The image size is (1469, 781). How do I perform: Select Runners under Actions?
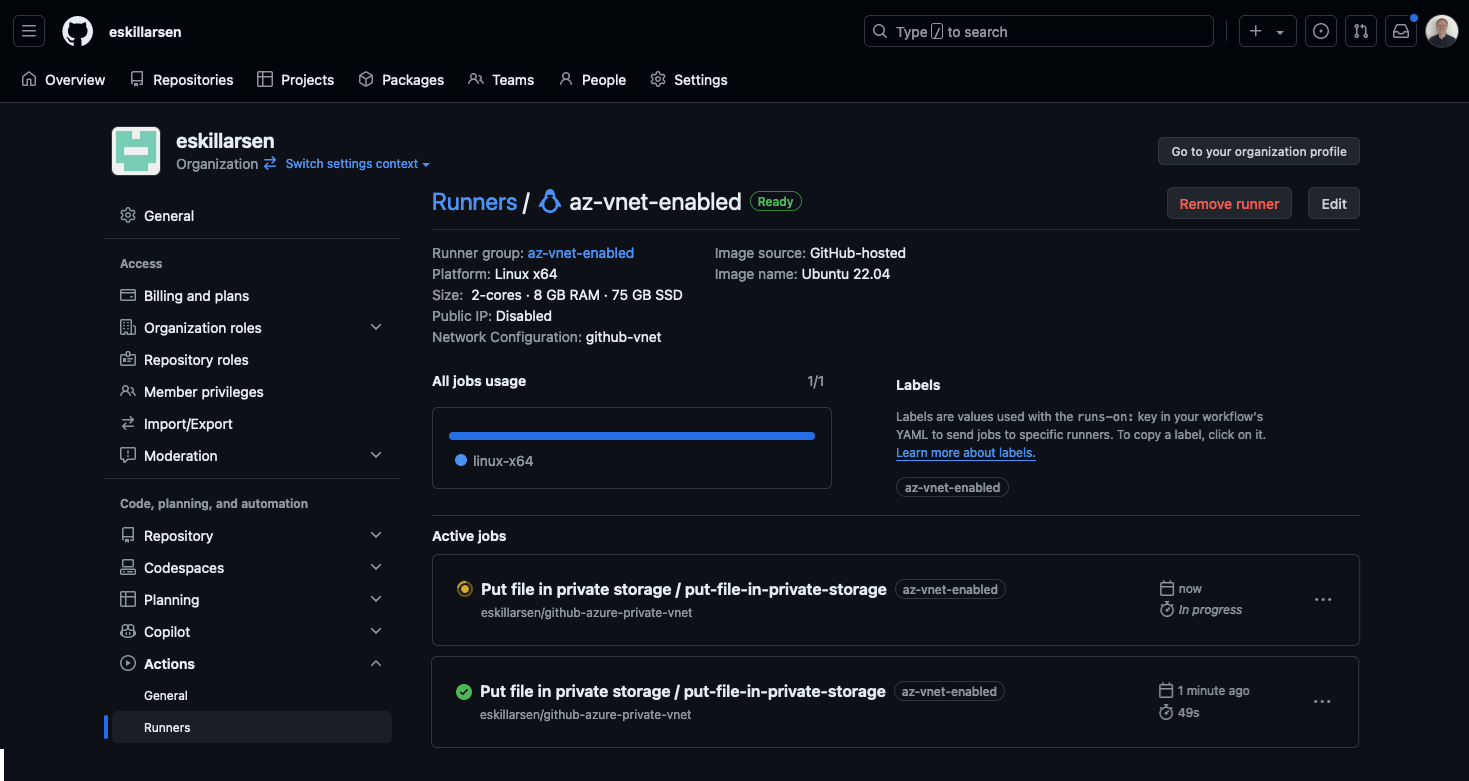tap(252, 728)
